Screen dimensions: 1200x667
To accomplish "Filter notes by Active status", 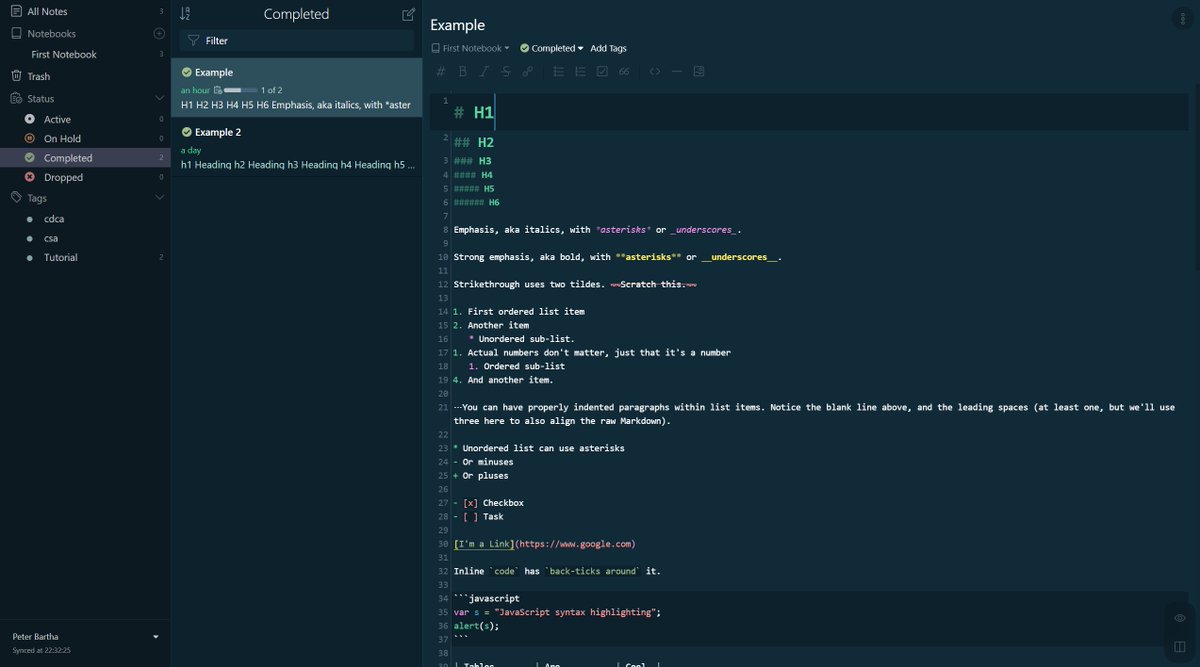I will 85,119.
